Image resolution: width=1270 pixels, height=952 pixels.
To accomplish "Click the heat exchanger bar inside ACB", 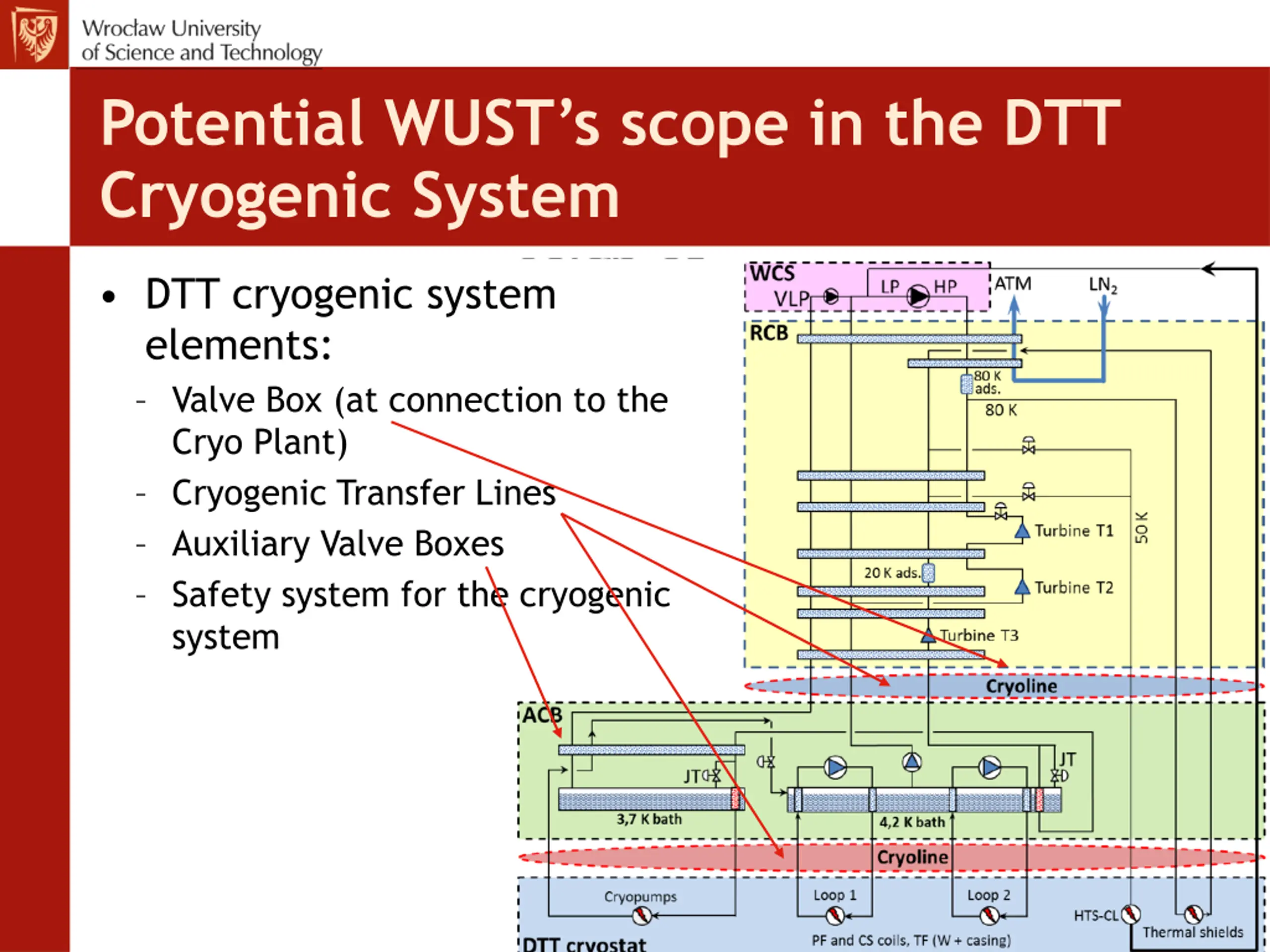I will coord(652,749).
